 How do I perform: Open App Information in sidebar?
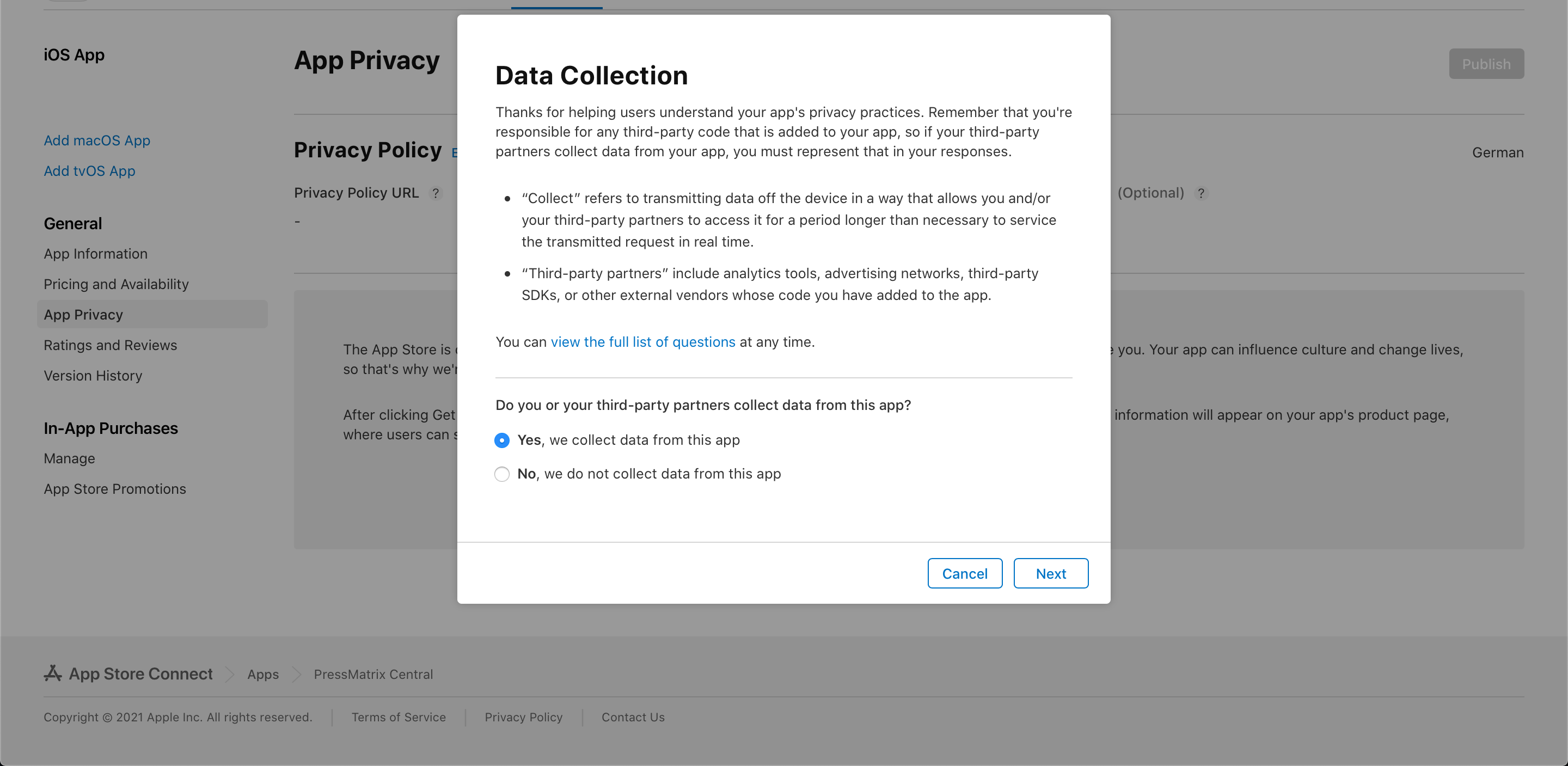click(96, 254)
